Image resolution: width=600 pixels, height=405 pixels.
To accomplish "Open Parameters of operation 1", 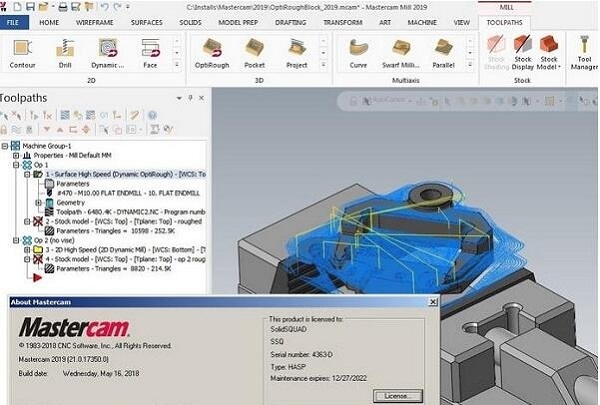I will point(73,184).
